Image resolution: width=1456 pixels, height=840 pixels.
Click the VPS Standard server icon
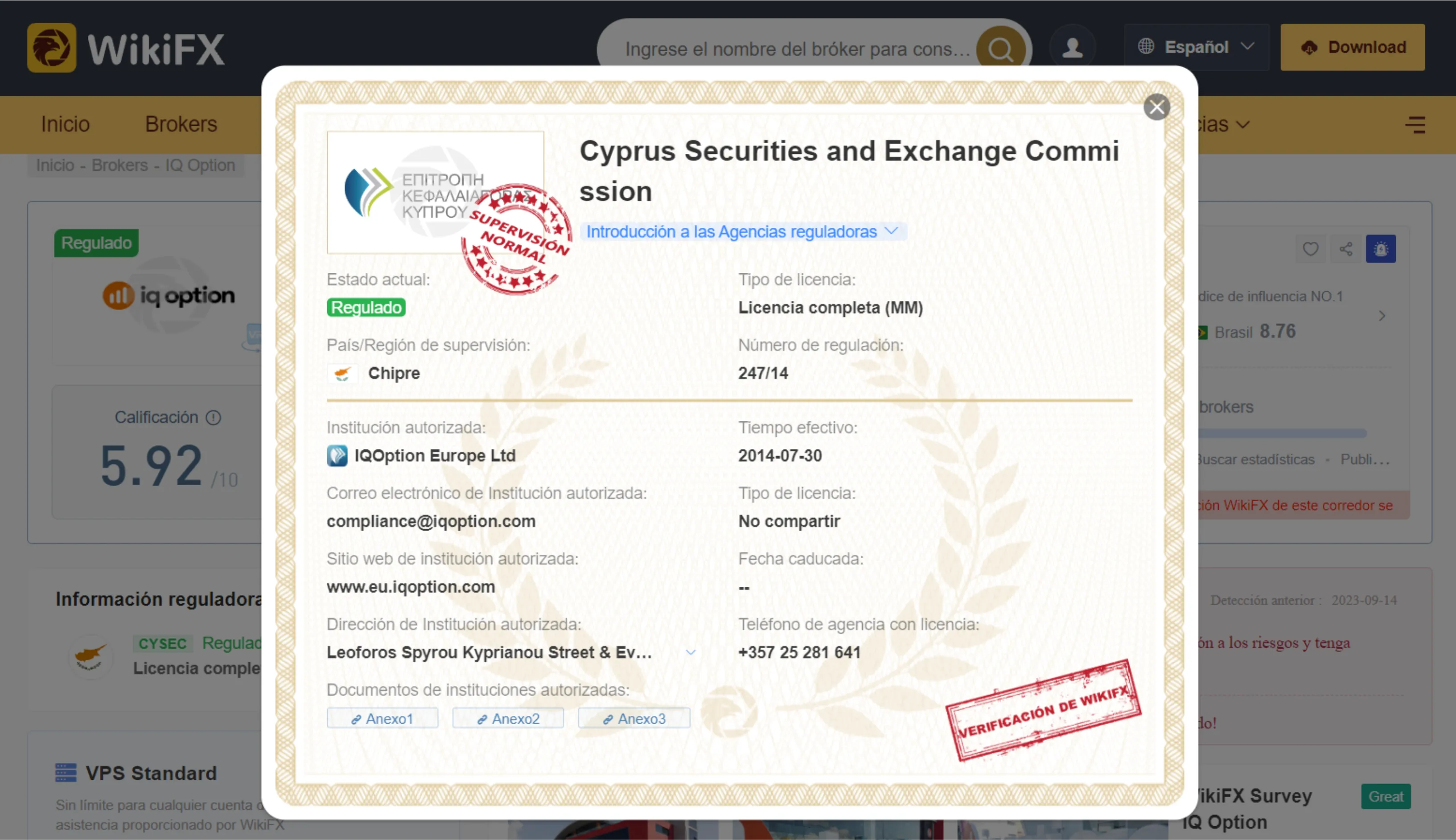pos(66,773)
